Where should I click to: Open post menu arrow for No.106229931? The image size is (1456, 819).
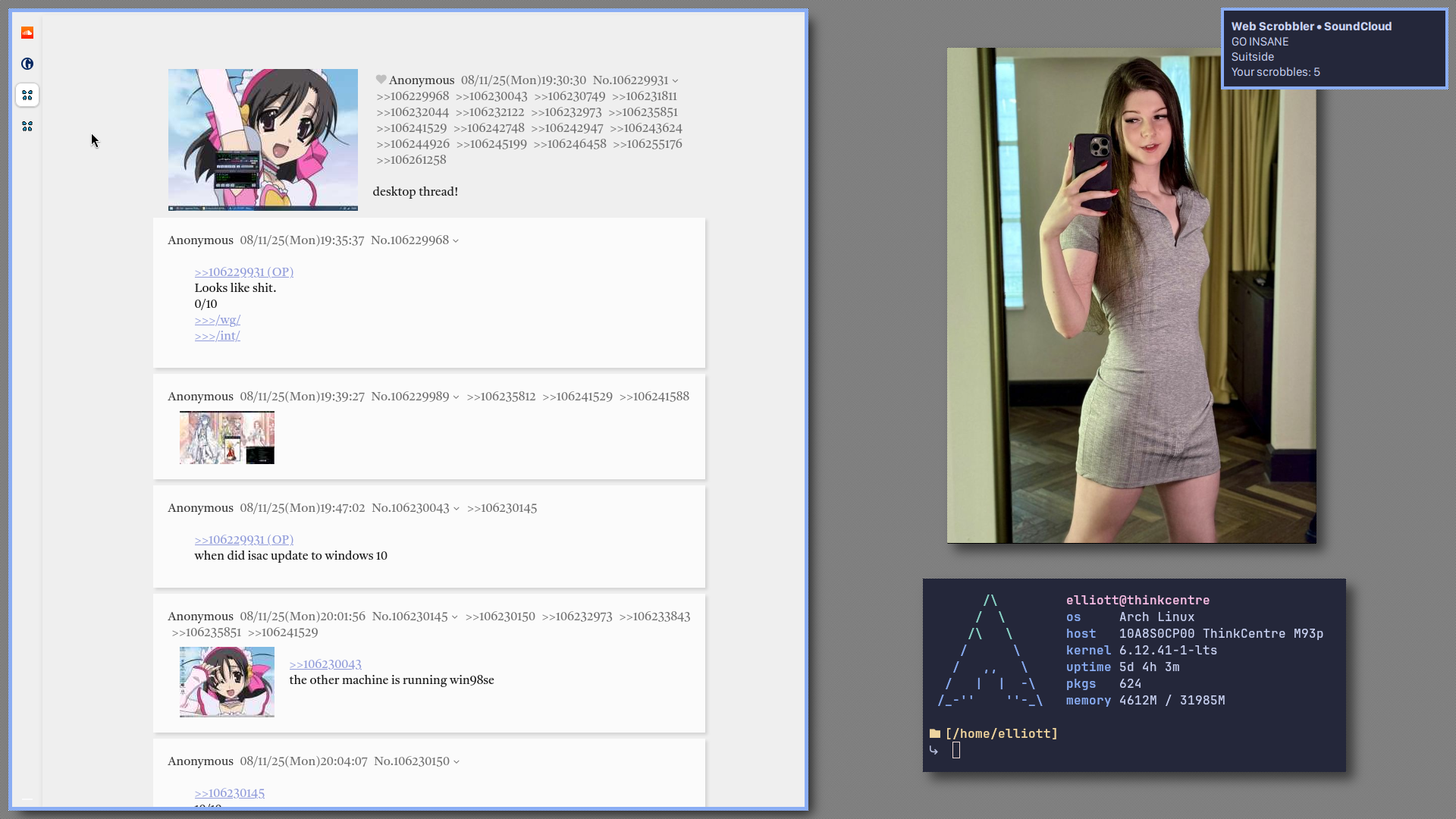coord(675,81)
